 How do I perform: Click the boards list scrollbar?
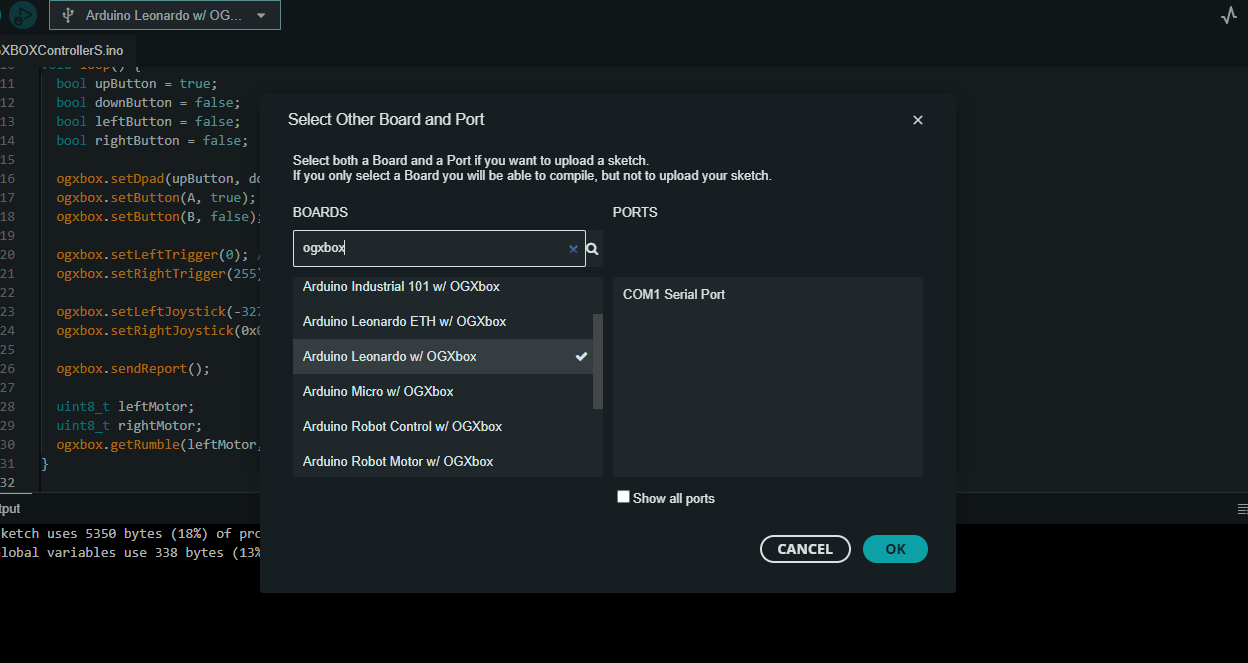(598, 361)
